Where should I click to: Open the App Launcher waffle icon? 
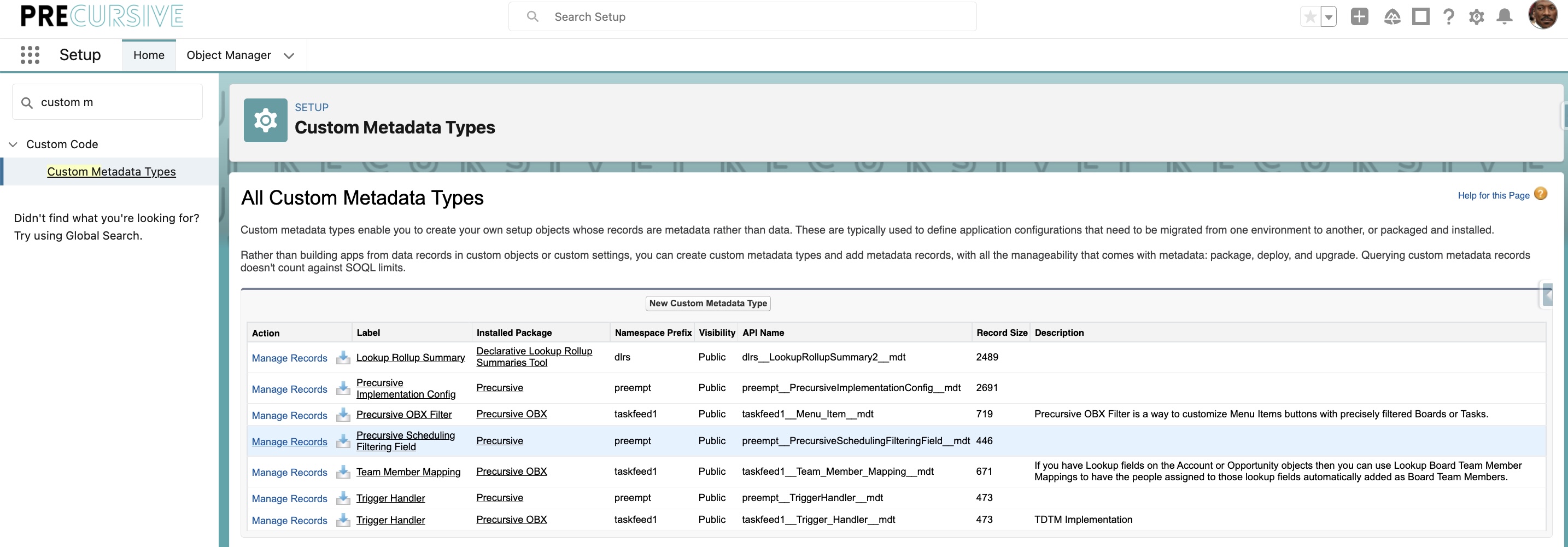[x=29, y=55]
